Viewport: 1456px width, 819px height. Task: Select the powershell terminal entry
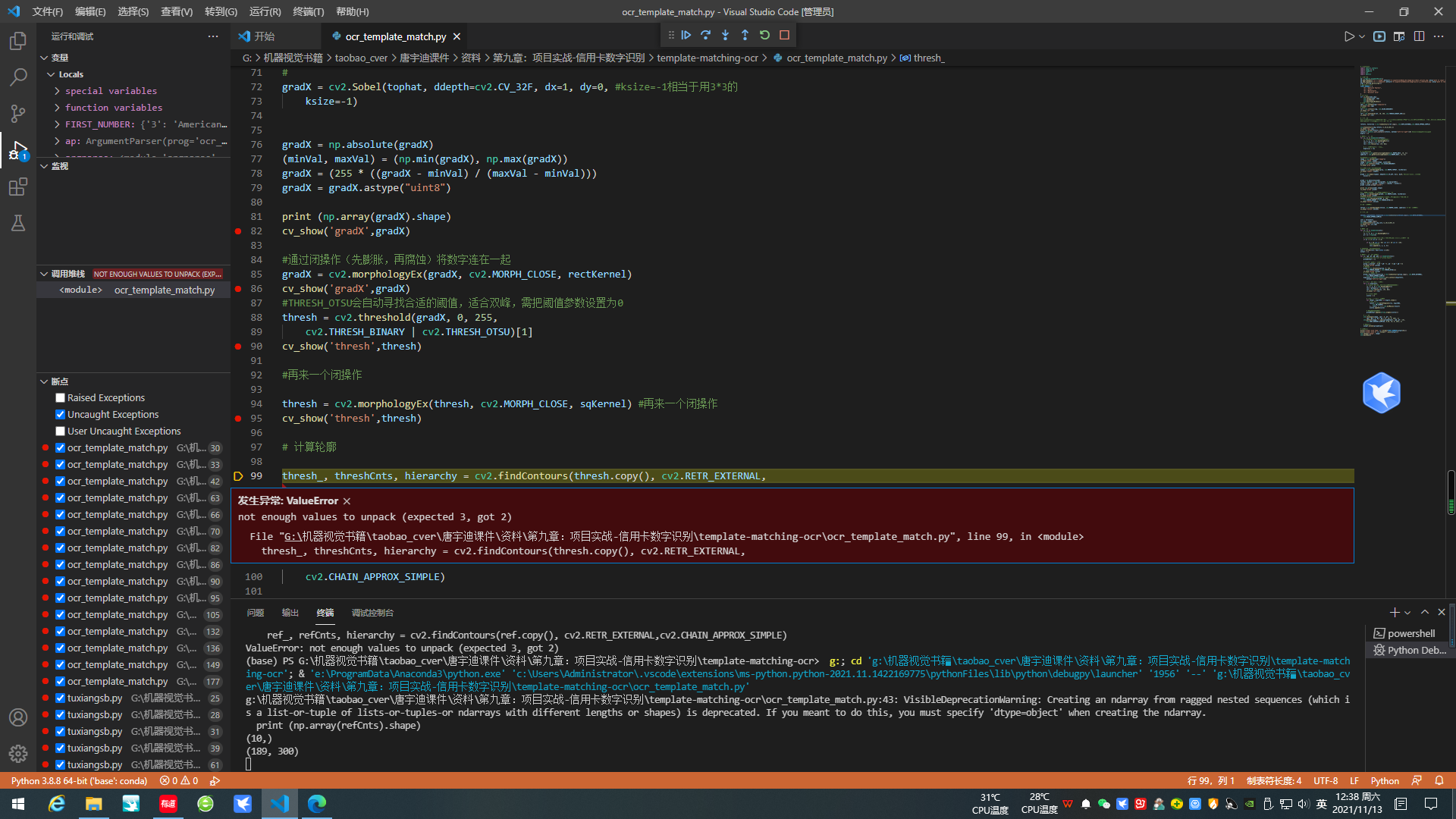tap(1410, 634)
